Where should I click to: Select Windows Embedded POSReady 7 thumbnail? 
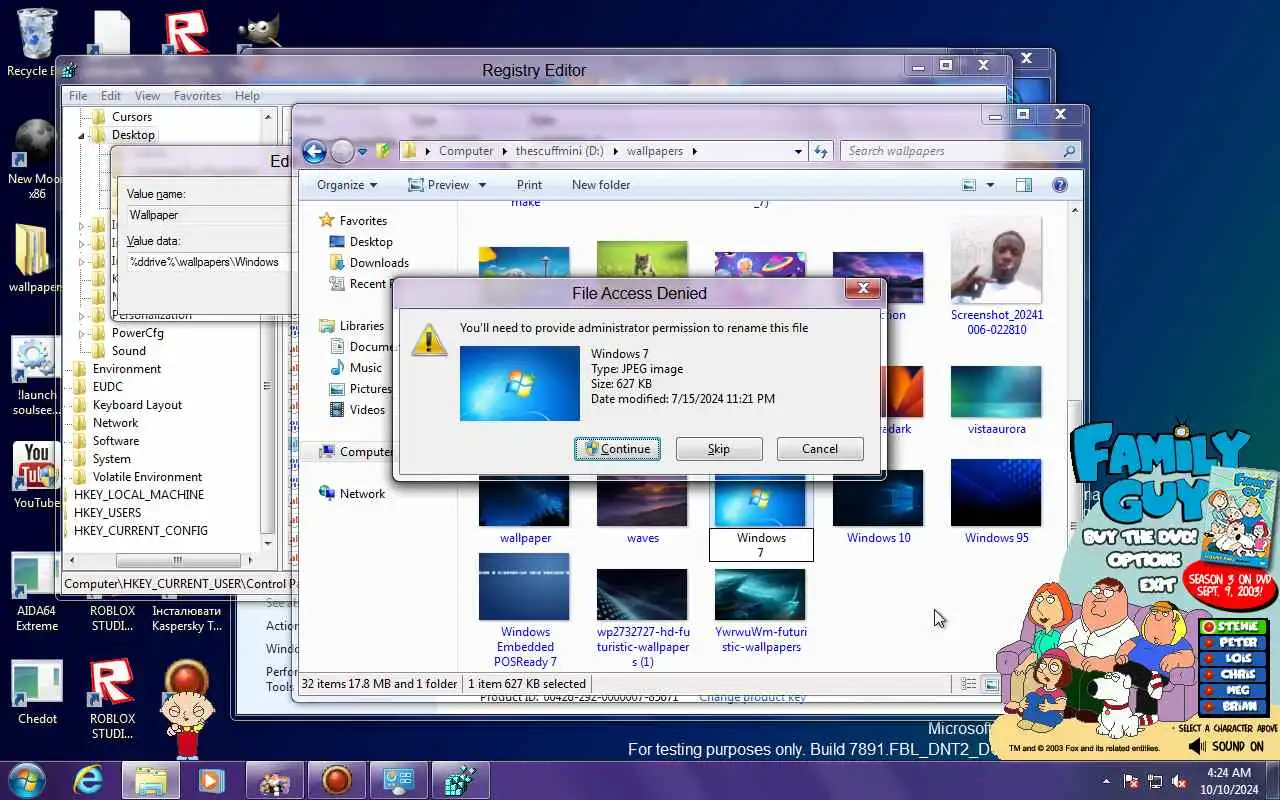point(524,587)
